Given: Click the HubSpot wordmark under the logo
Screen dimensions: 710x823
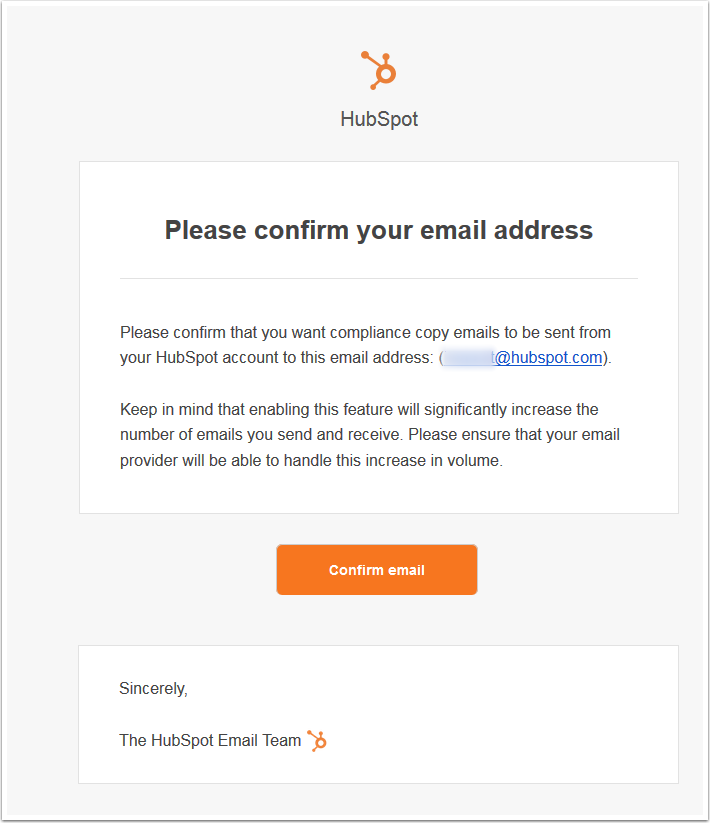Looking at the screenshot, I should pyautogui.click(x=379, y=119).
